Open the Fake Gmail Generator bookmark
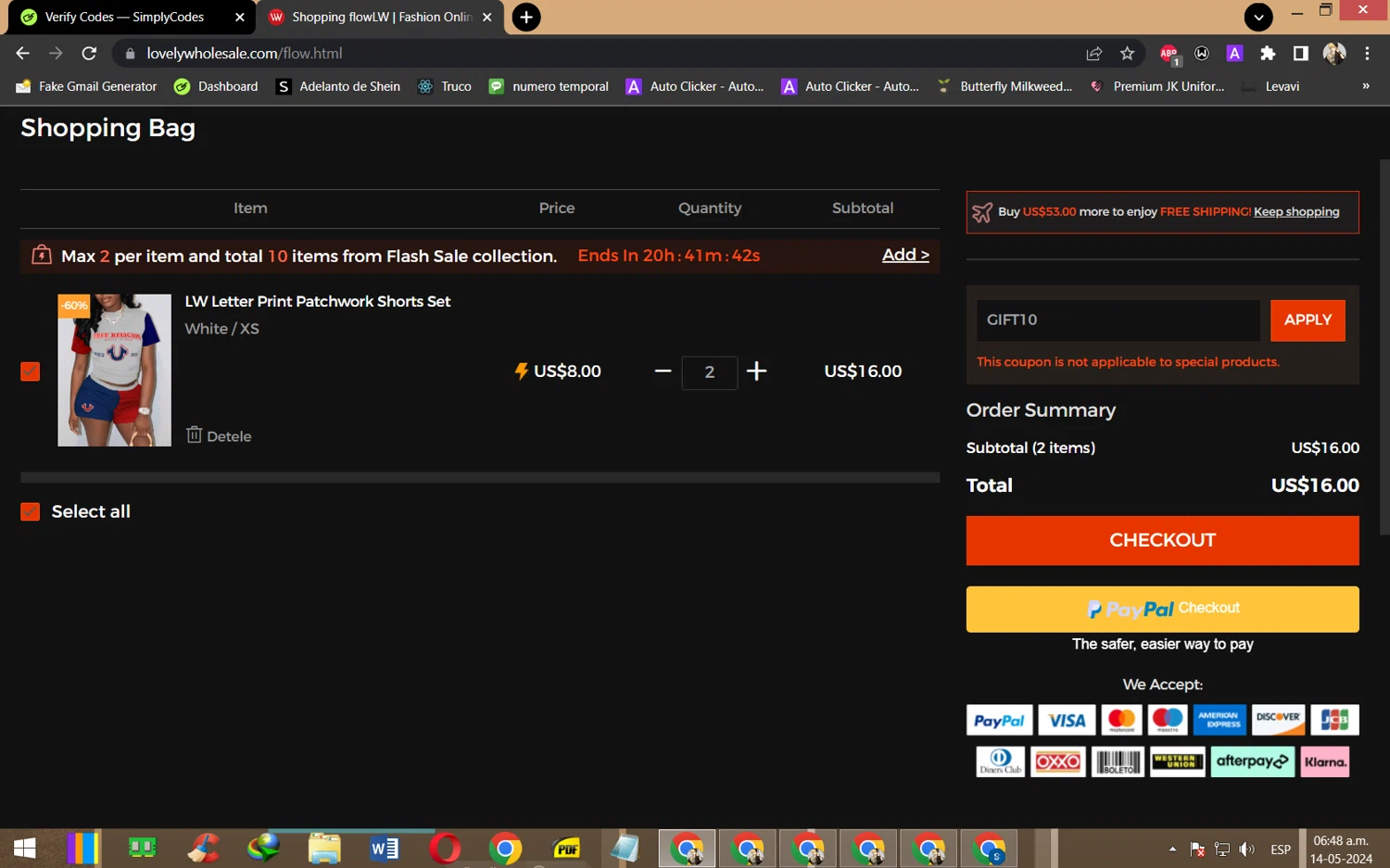Screen dimensions: 1390x868 (87, 86)
